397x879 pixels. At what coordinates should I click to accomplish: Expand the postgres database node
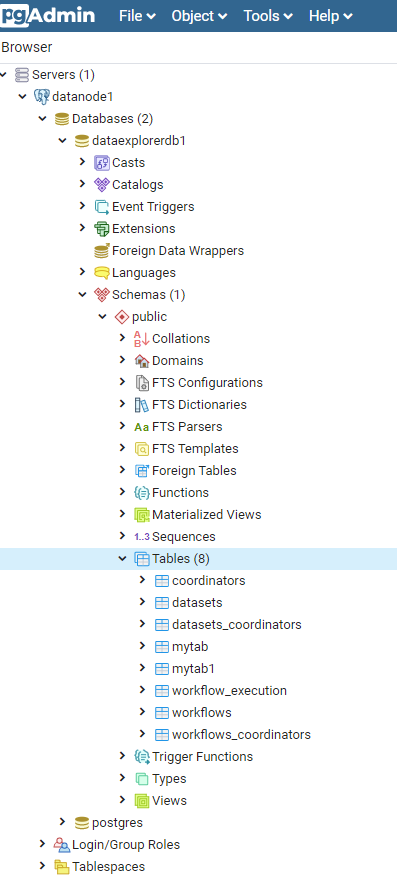pos(63,822)
